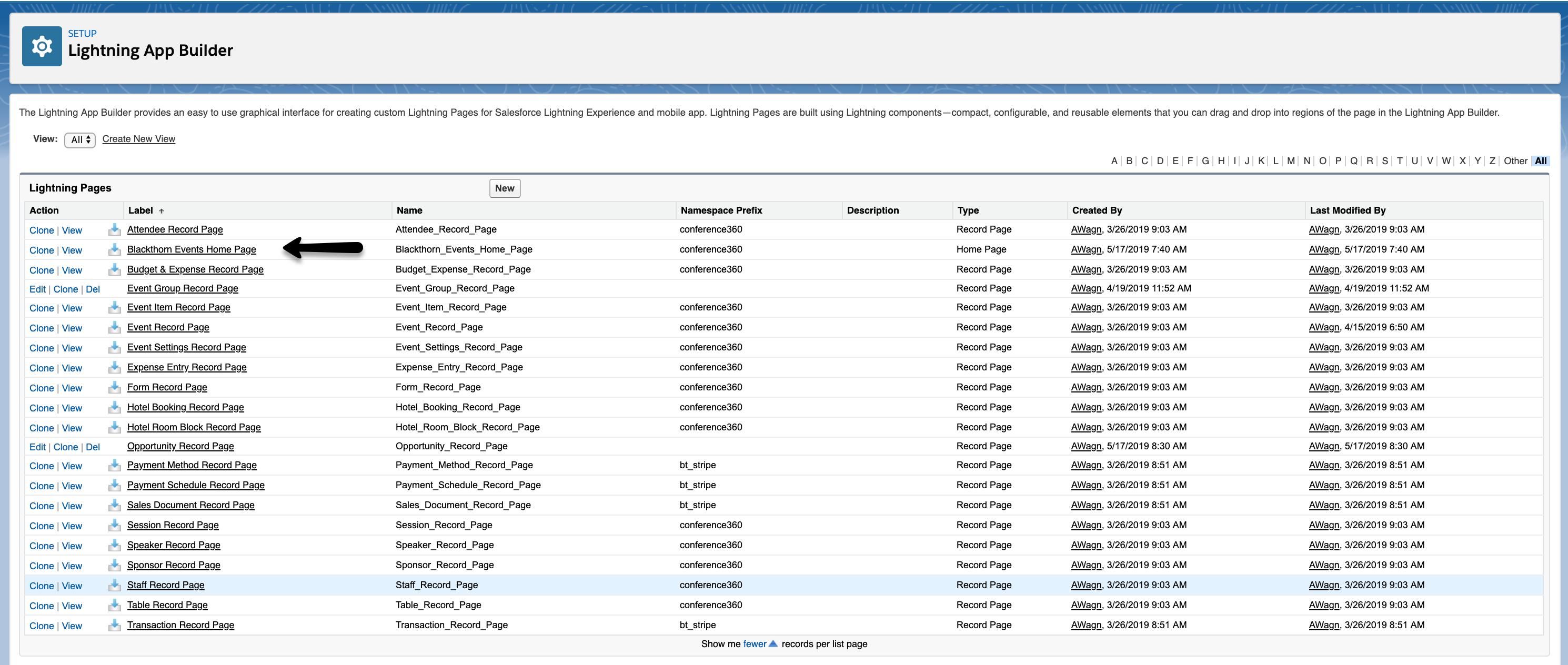Open Opportunity Record Page label link
1568x665 pixels.
(x=180, y=446)
